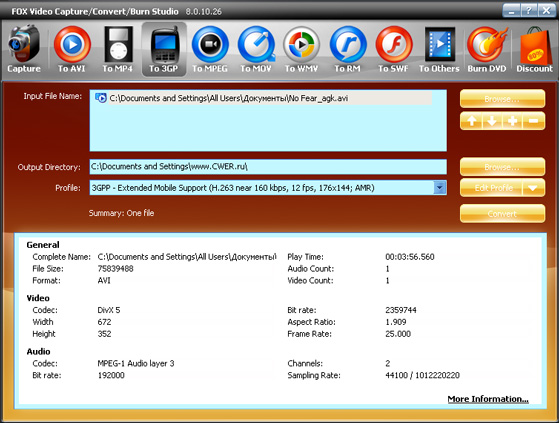Click the audio bit rate value 192000
This screenshot has width=559, height=423.
click(111, 375)
